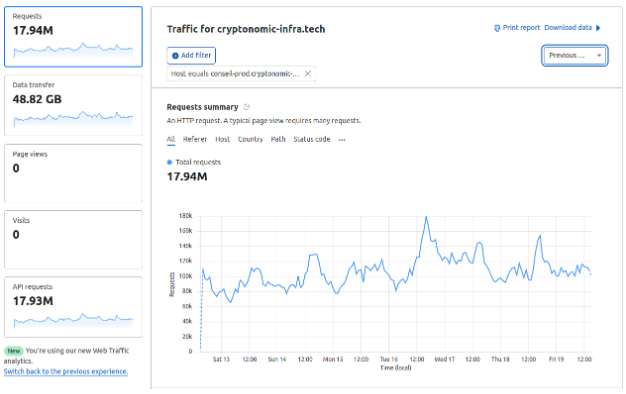Open more tabs ellipsis menu
This screenshot has height=394, width=626.
pos(342,140)
